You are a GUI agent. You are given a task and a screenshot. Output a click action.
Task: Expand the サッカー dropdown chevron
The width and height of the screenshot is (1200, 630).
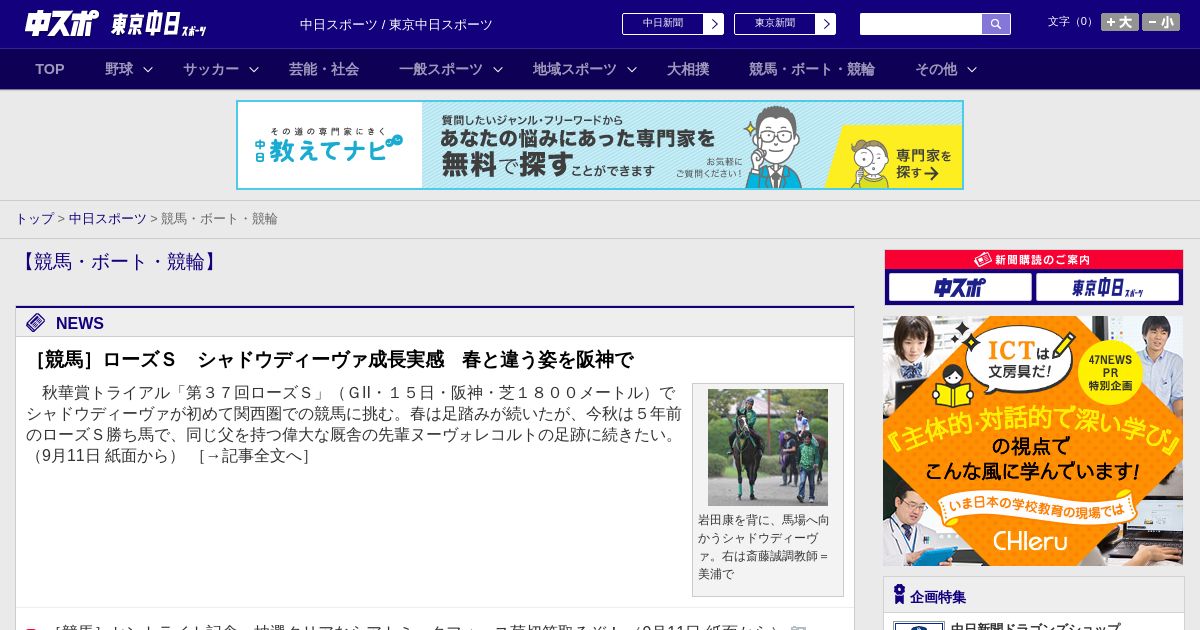254,69
